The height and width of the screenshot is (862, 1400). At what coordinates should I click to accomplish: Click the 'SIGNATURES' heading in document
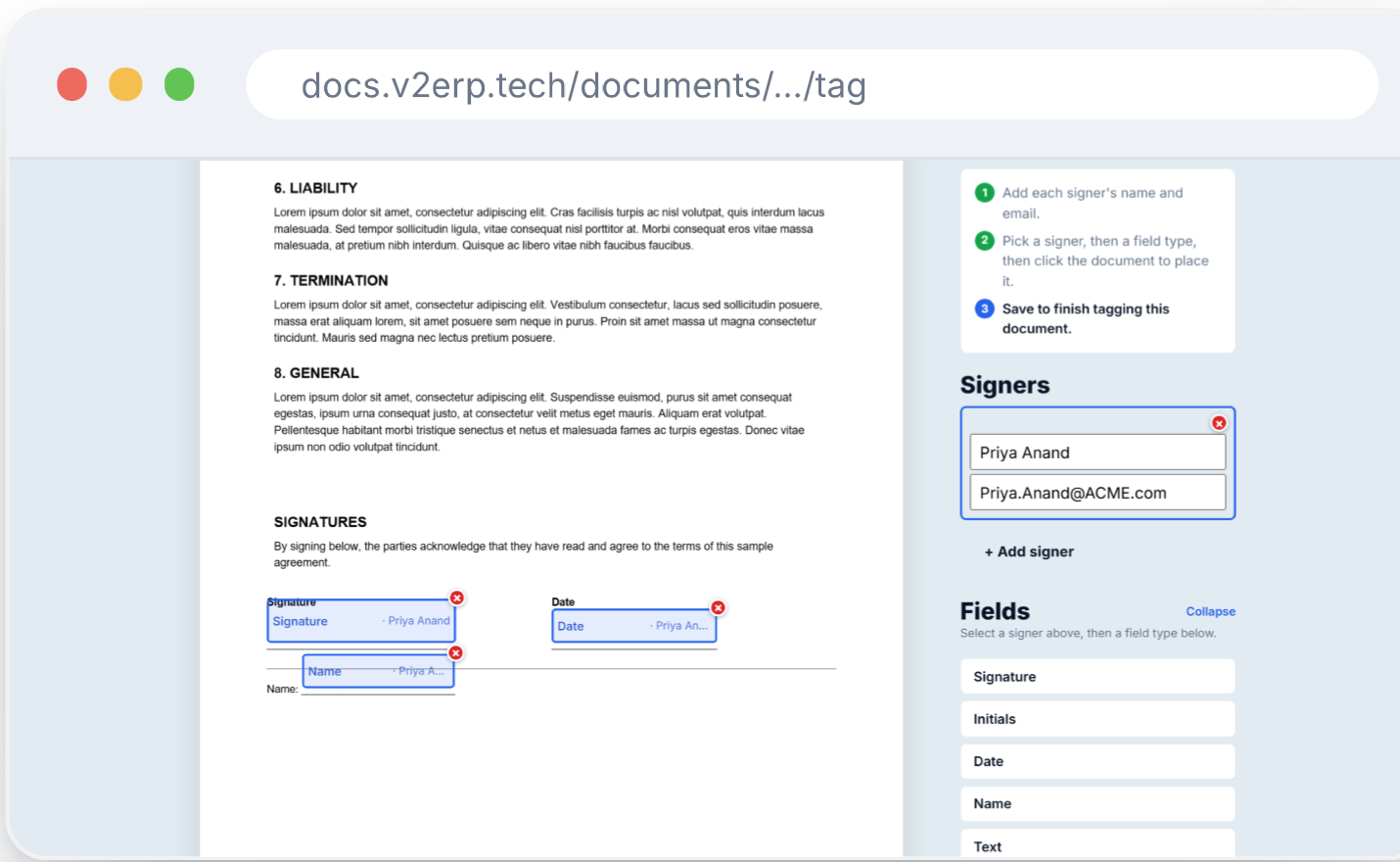(320, 522)
